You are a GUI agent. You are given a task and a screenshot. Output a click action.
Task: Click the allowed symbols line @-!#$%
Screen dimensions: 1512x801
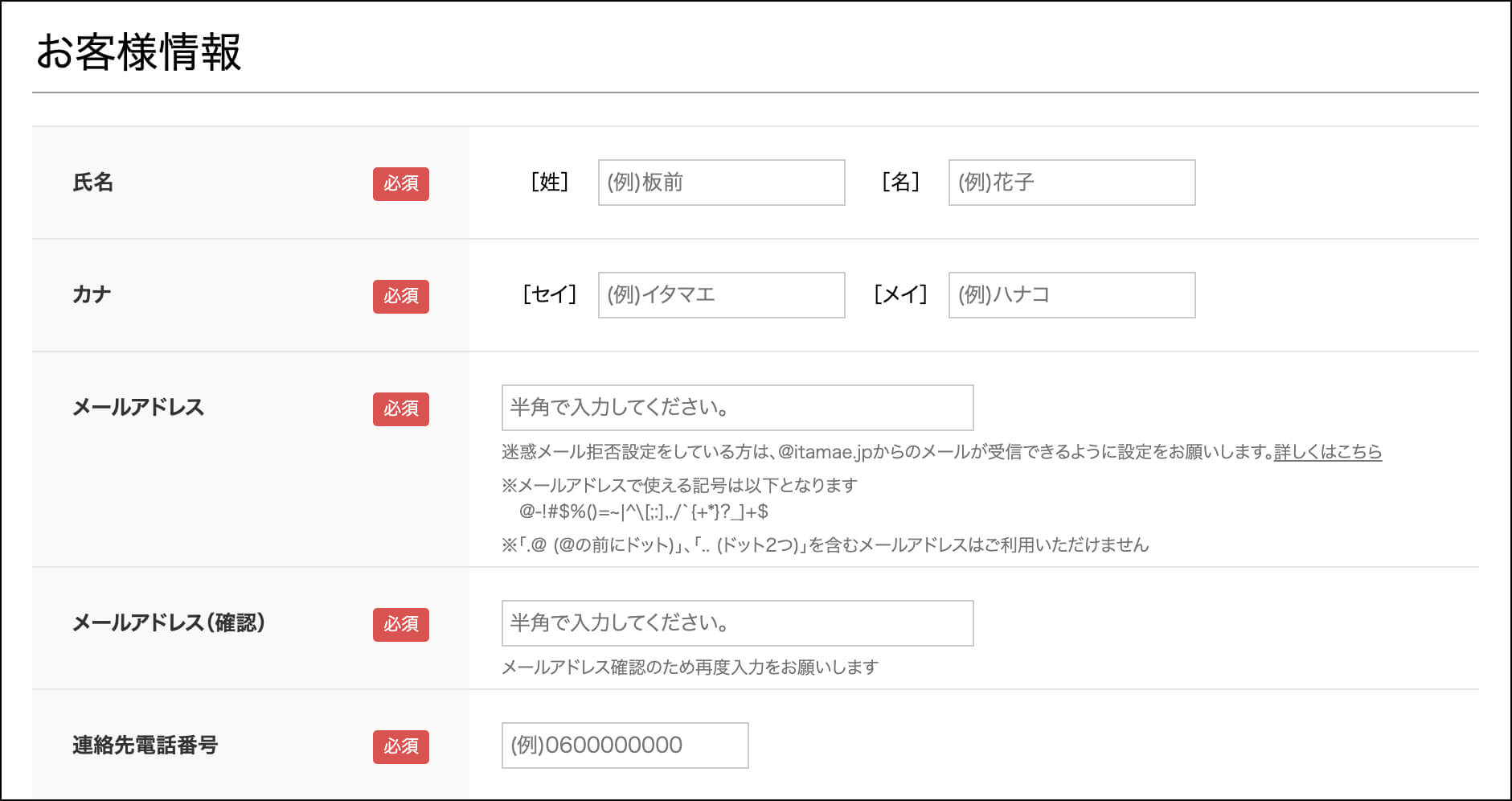pyautogui.click(x=643, y=511)
